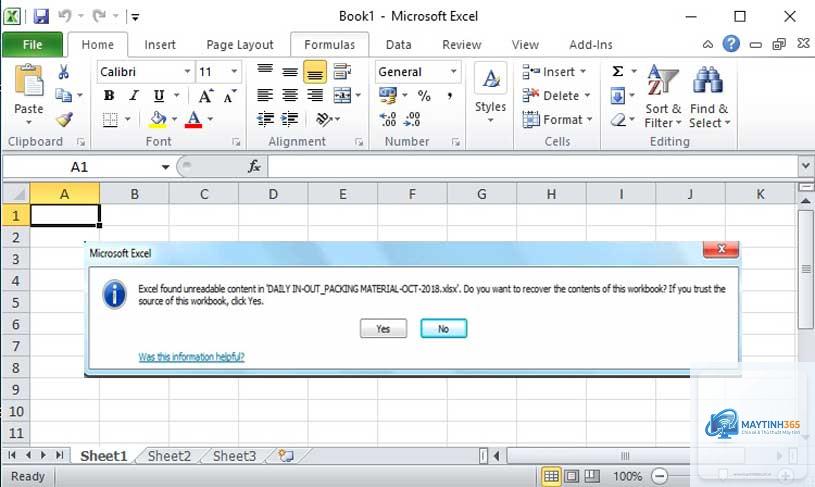Image resolution: width=815 pixels, height=487 pixels.
Task: Toggle the highlighted Bottom Align button
Action: point(314,72)
